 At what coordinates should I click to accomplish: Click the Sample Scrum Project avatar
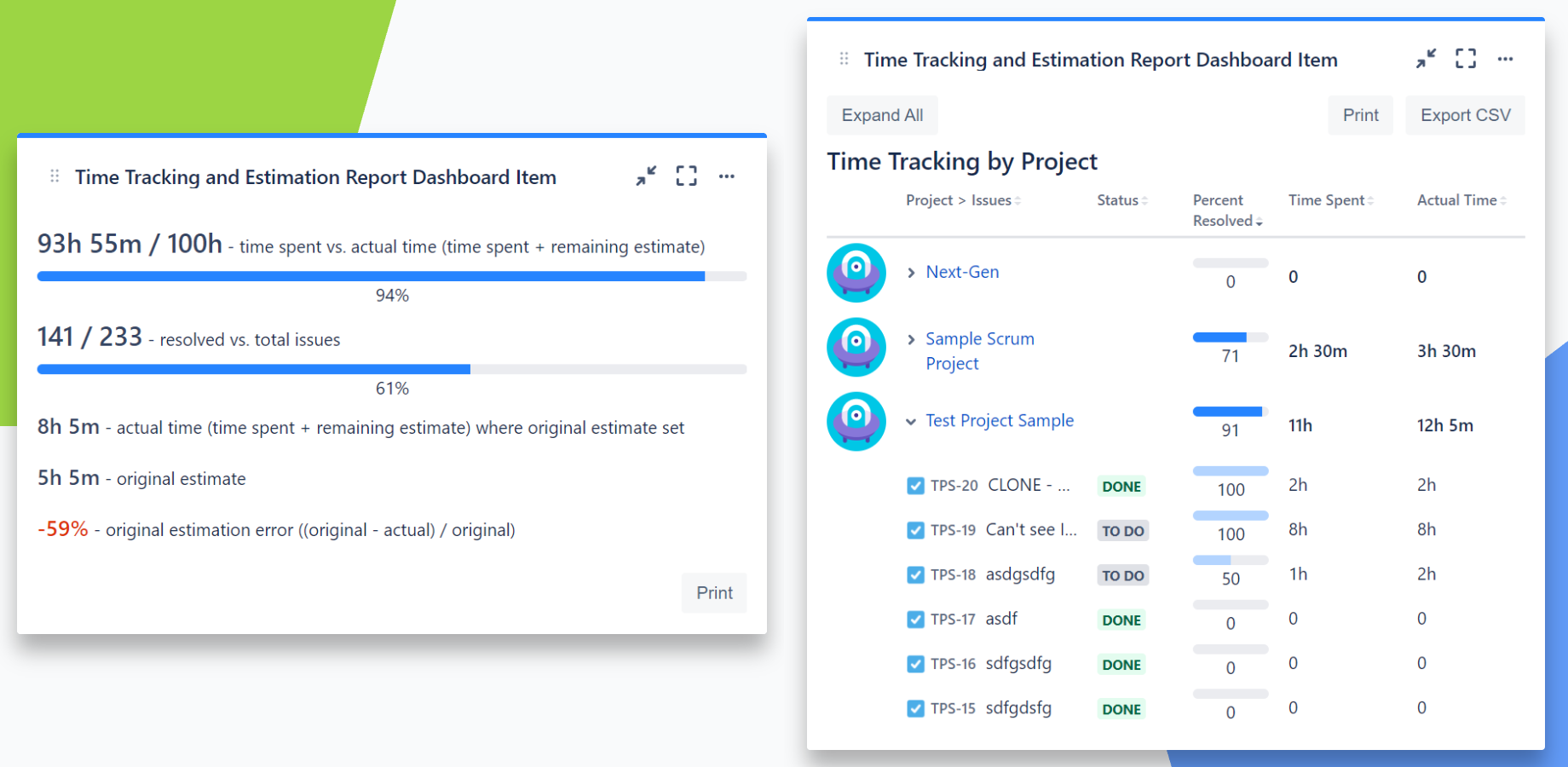(x=856, y=347)
